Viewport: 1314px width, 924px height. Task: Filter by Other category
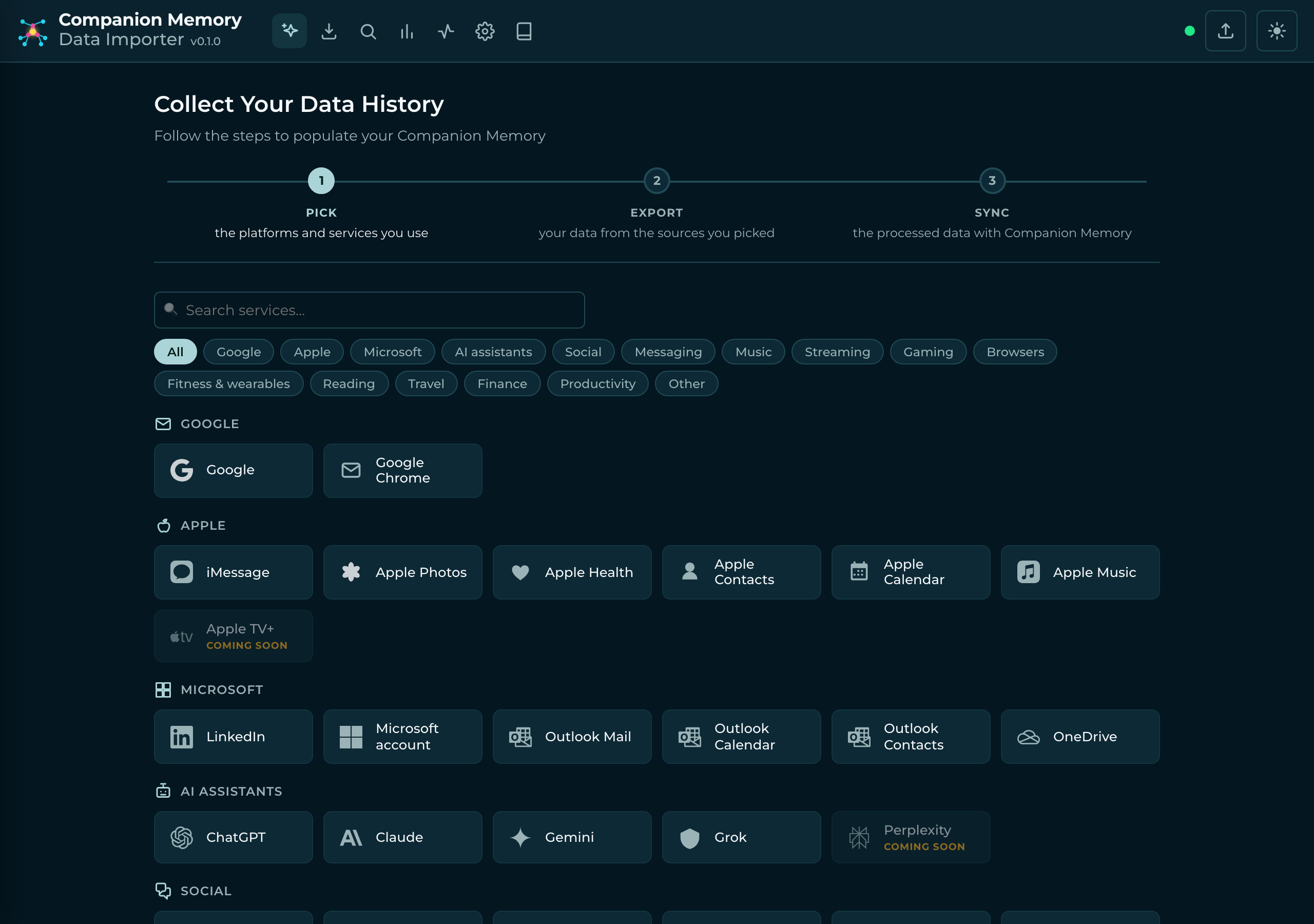[x=686, y=383]
